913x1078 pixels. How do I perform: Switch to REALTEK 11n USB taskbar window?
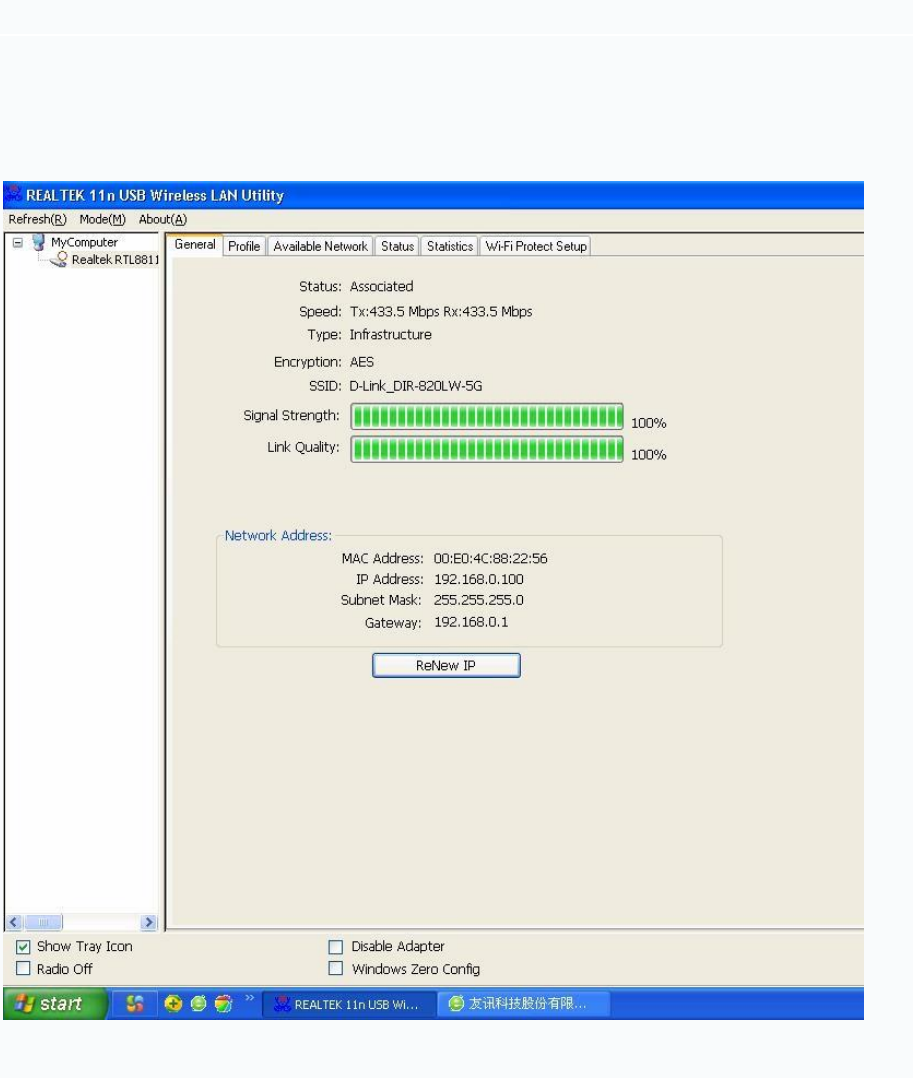point(349,1004)
